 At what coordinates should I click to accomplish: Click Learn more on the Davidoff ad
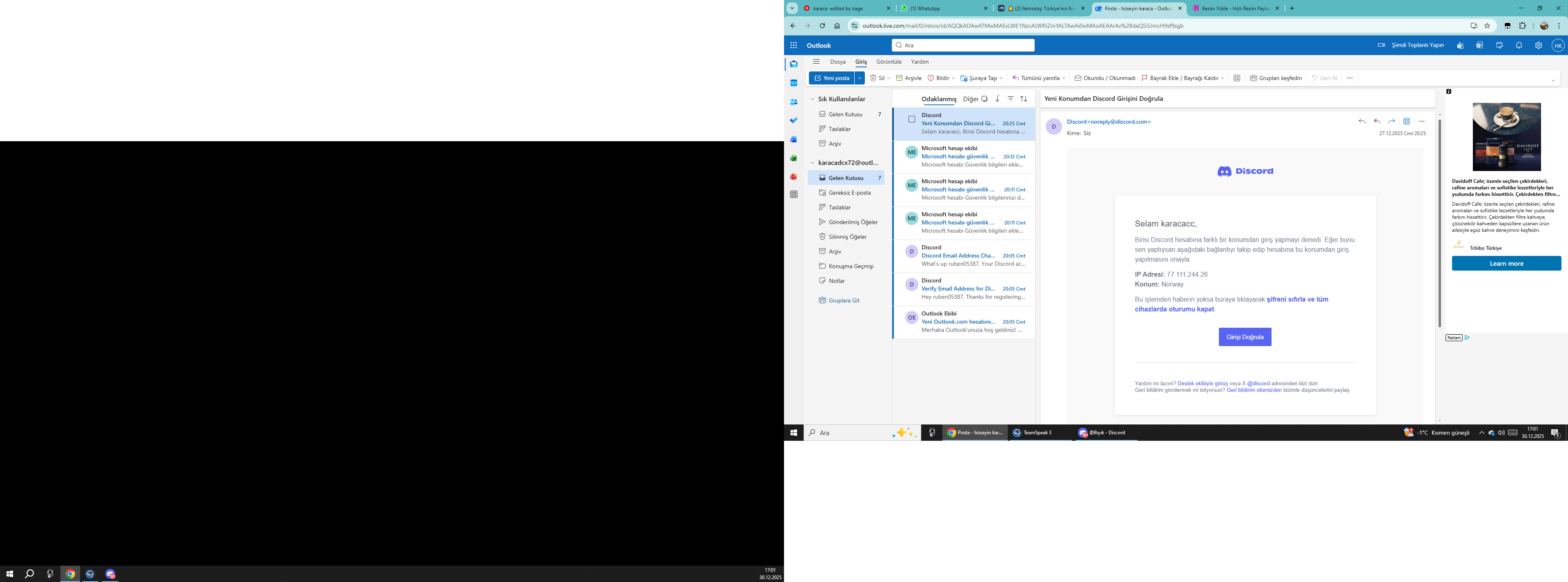[x=1506, y=263]
